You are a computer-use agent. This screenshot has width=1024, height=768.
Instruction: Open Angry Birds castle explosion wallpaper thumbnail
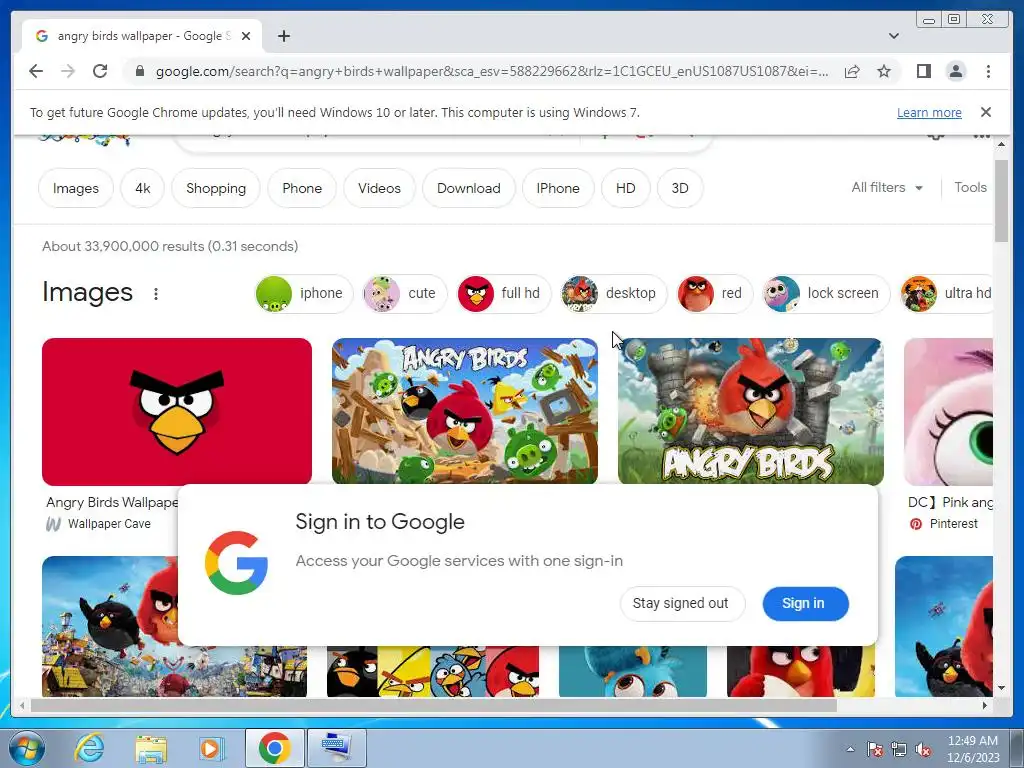point(751,411)
